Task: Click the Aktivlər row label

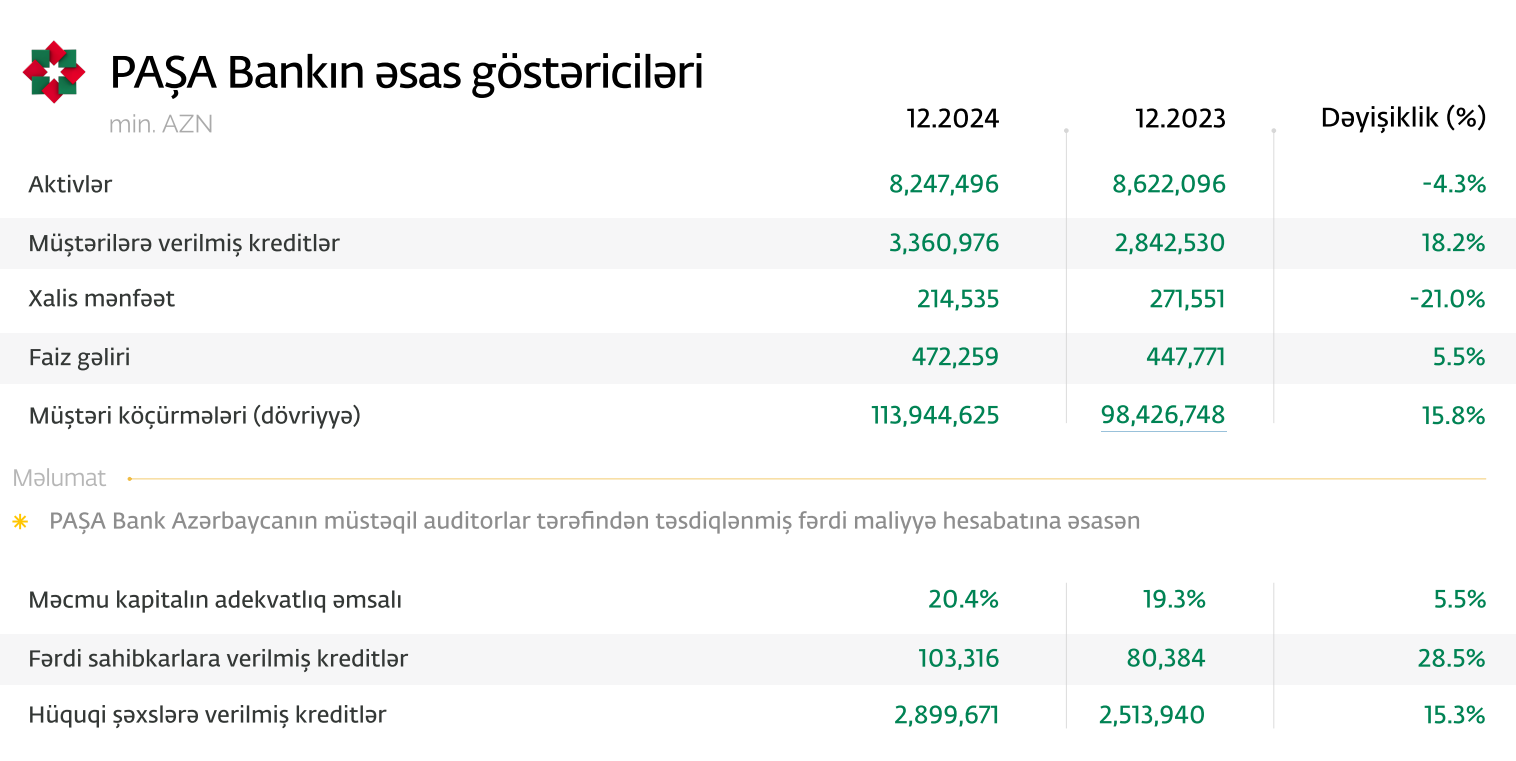Action: pyautogui.click(x=70, y=185)
